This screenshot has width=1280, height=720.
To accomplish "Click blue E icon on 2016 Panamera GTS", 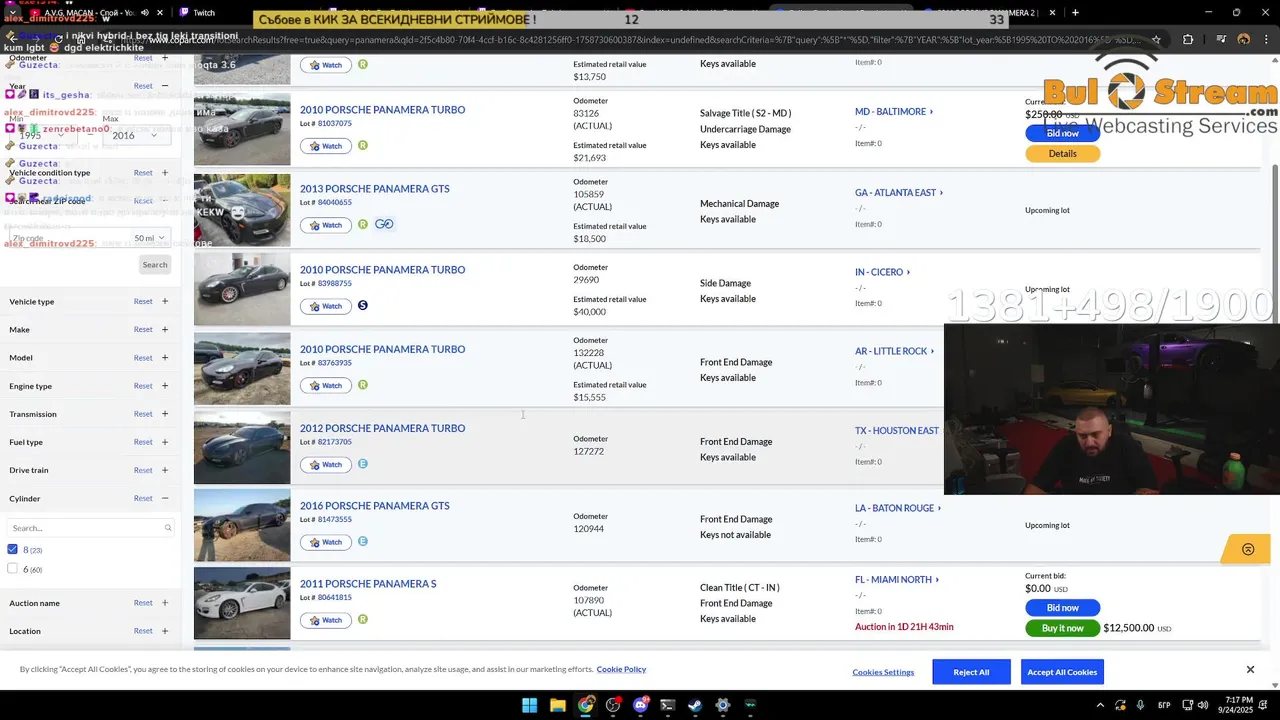I will click(x=363, y=541).
